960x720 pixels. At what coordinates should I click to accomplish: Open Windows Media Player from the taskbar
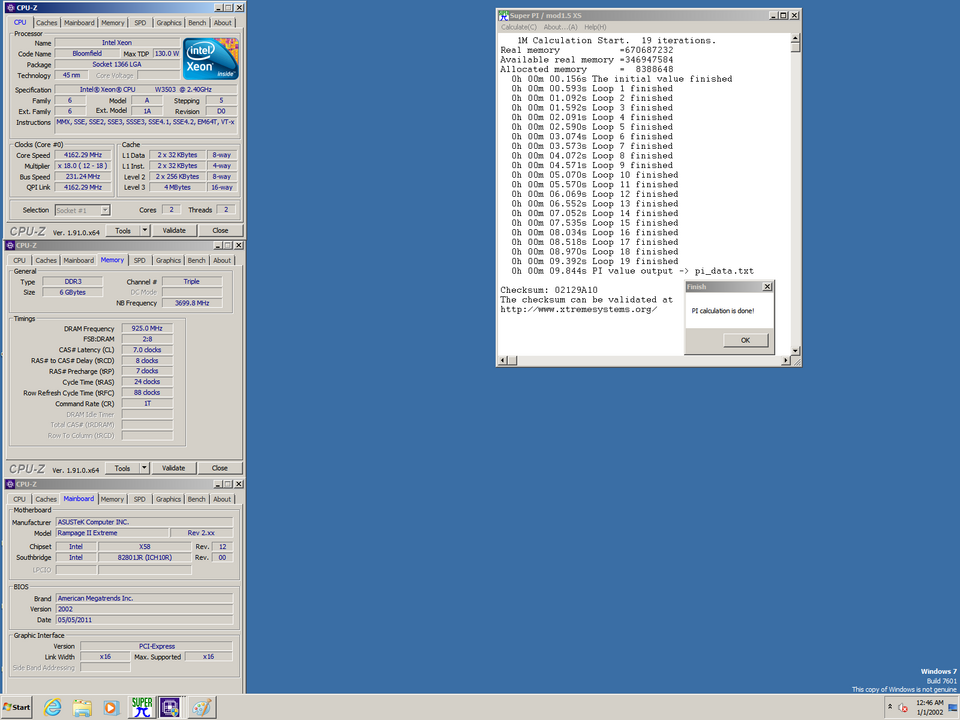pos(111,708)
